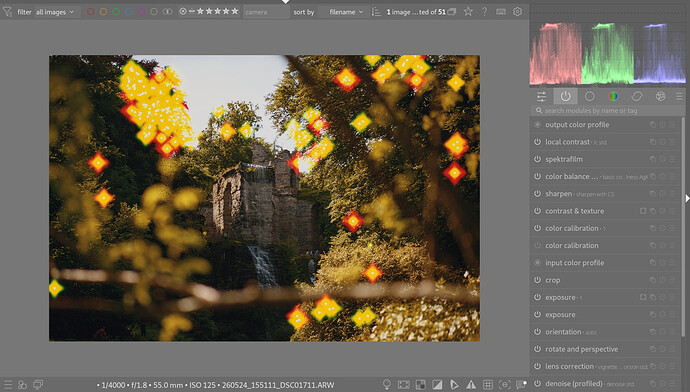This screenshot has width=690, height=392.
Task: Toggle denoise (profiled) module power
Action: [x=537, y=383]
